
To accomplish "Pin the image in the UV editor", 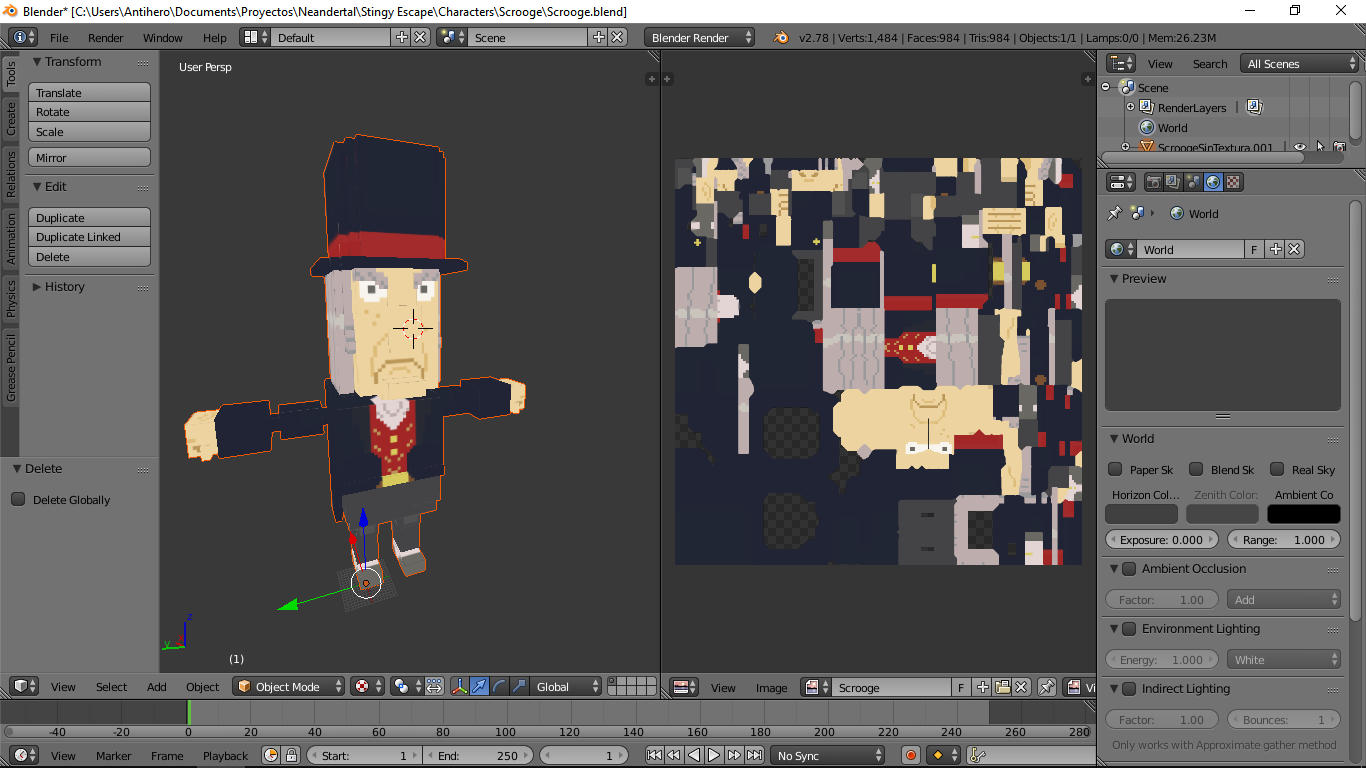I will [x=1046, y=687].
